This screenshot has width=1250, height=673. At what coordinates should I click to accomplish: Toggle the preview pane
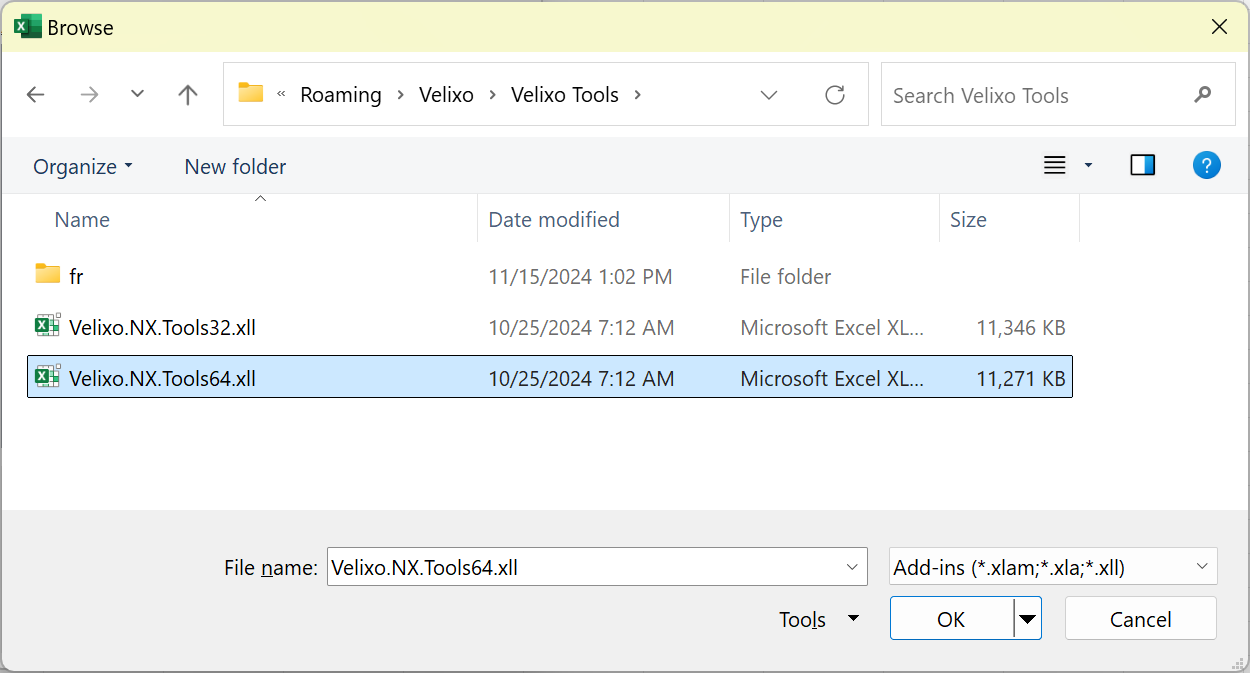tap(1143, 165)
